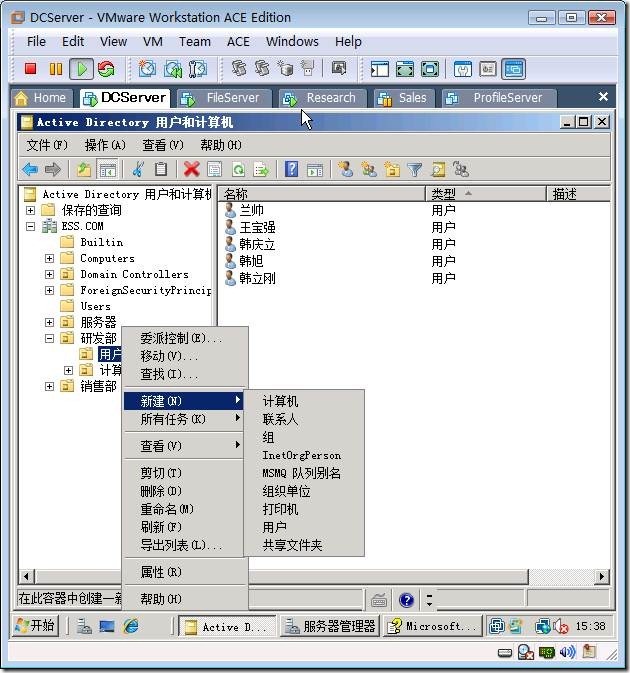Click the filter funnel icon
Screen dimensions: 630x673
pyautogui.click(x=415, y=169)
